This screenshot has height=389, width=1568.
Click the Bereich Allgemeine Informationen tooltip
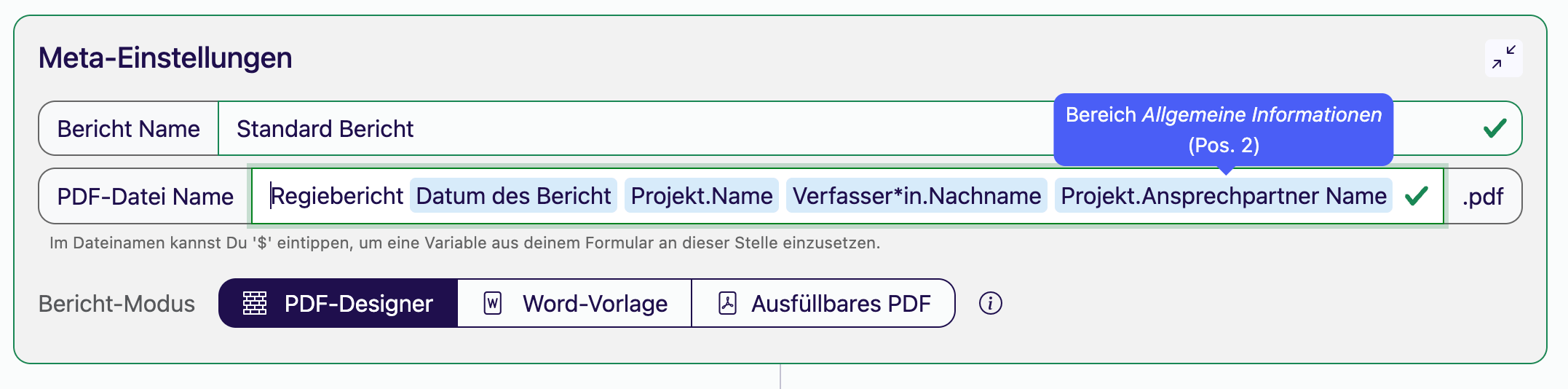(x=1223, y=129)
